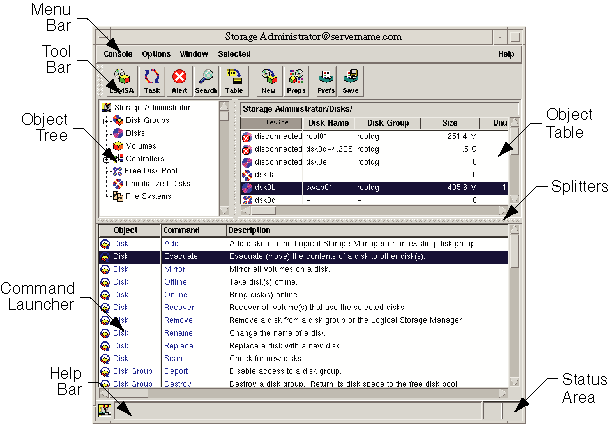Expand the Disk Groups tree node
This screenshot has height=424, width=609.
pyautogui.click(x=107, y=120)
